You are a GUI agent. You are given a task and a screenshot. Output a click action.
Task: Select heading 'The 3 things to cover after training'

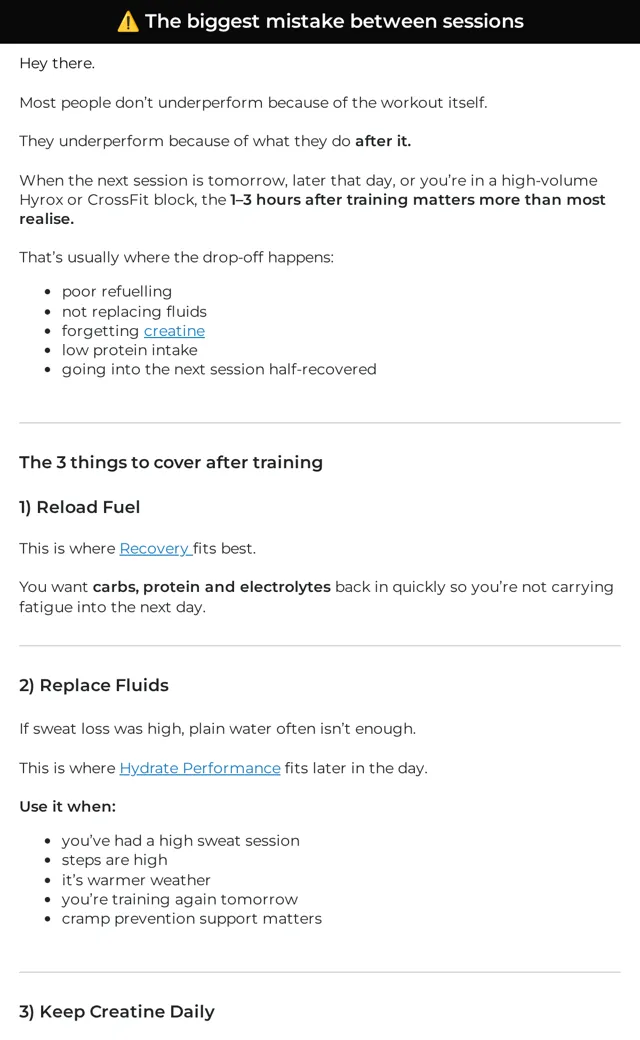tap(171, 462)
